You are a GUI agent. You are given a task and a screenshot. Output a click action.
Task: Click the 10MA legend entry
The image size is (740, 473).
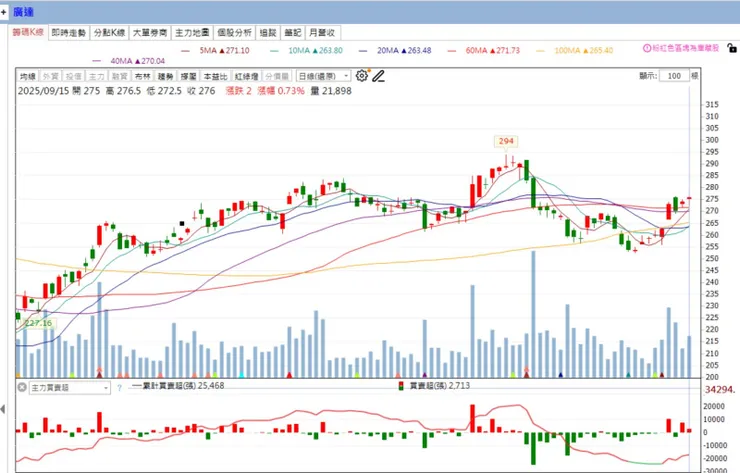tap(307, 51)
